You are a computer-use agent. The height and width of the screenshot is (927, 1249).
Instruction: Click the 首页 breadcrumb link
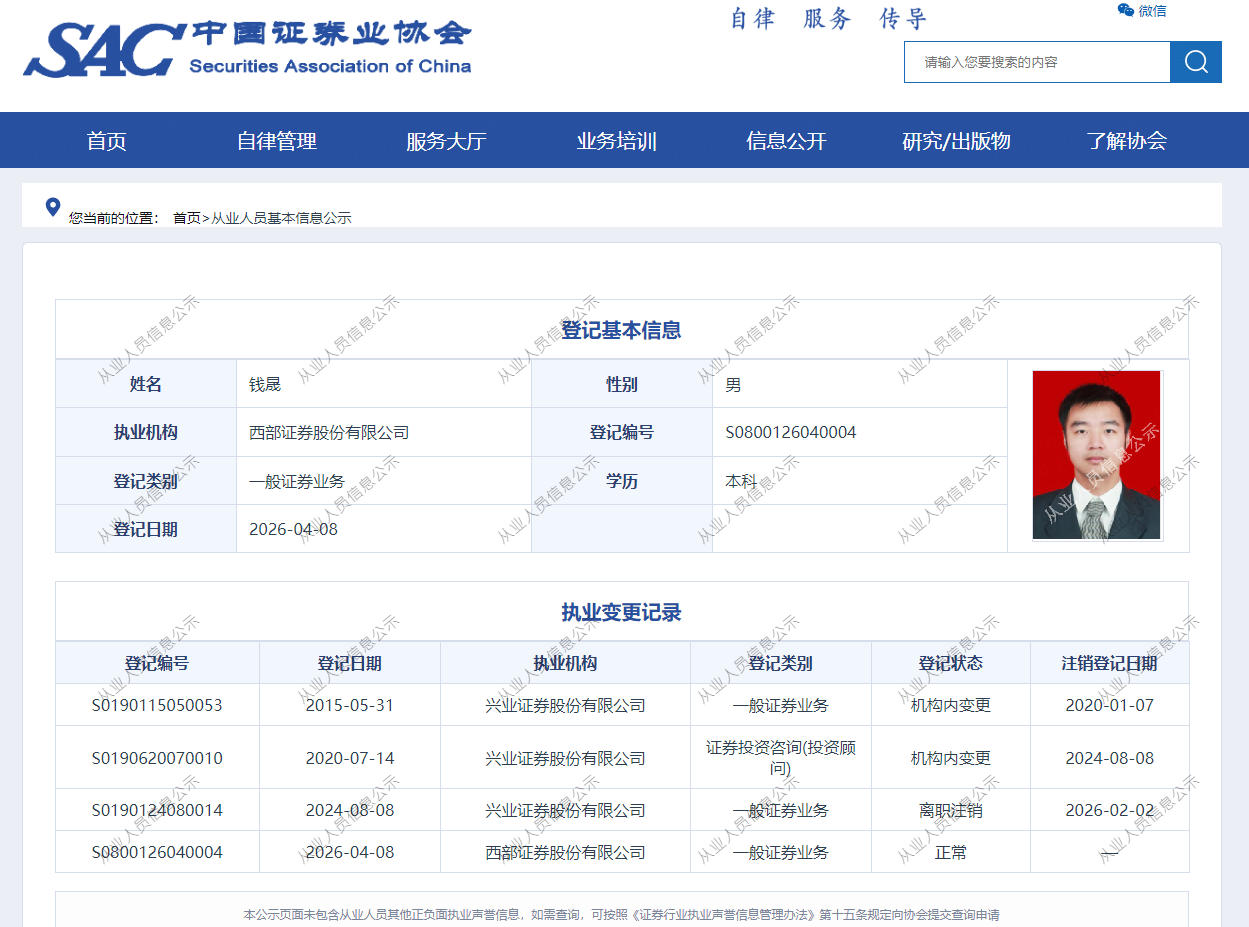click(x=186, y=218)
